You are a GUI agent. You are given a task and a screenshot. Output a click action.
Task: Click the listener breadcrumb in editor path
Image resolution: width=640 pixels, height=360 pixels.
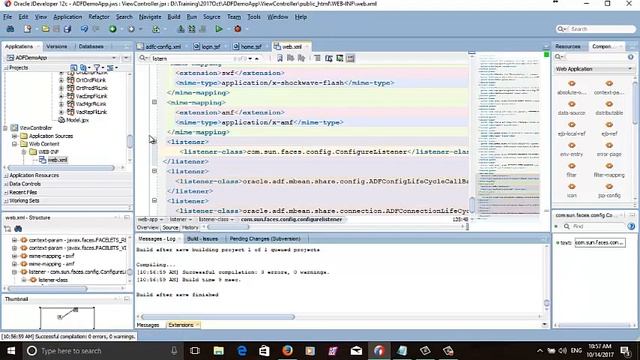pyautogui.click(x=178, y=220)
